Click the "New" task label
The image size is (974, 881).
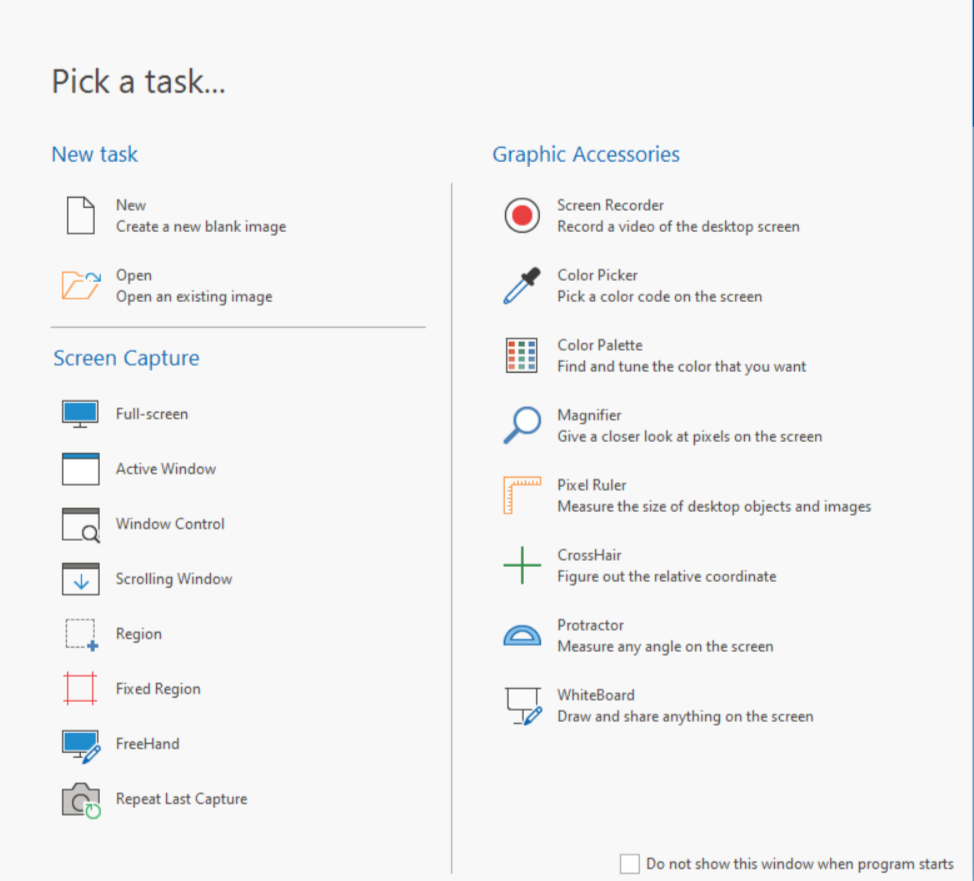[x=130, y=205]
